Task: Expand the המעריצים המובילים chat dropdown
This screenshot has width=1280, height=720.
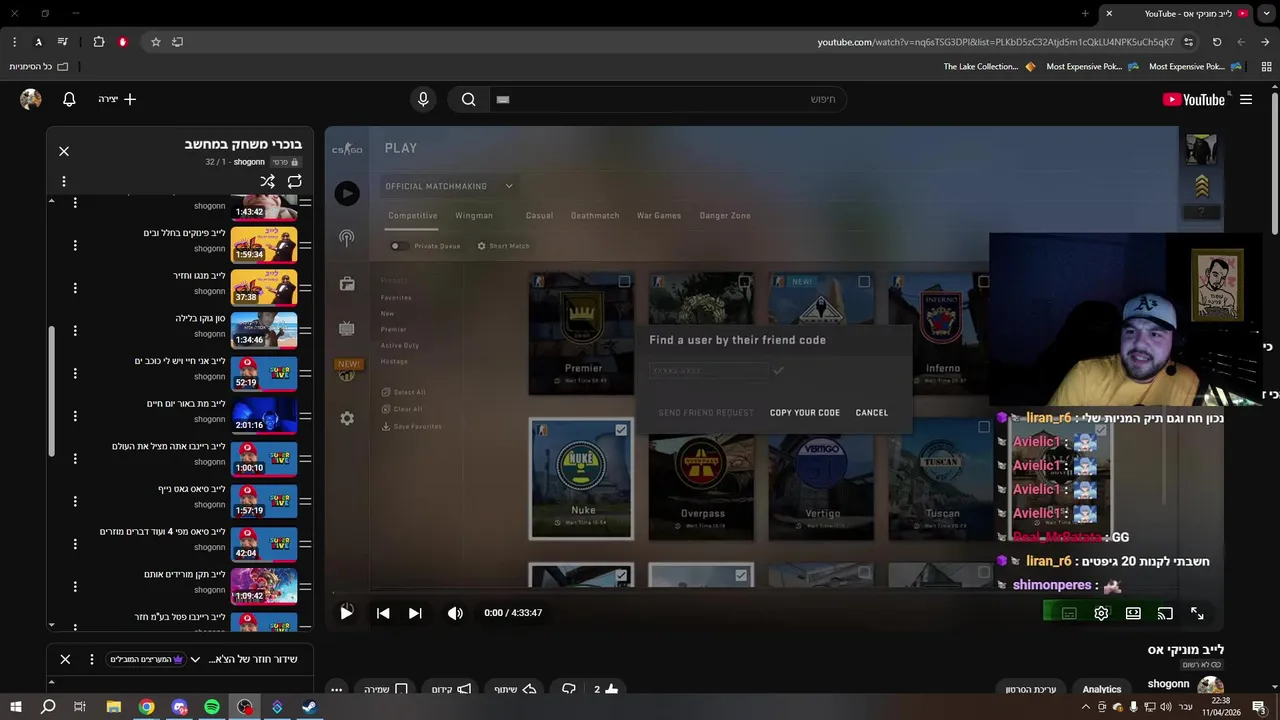Action: (195, 659)
